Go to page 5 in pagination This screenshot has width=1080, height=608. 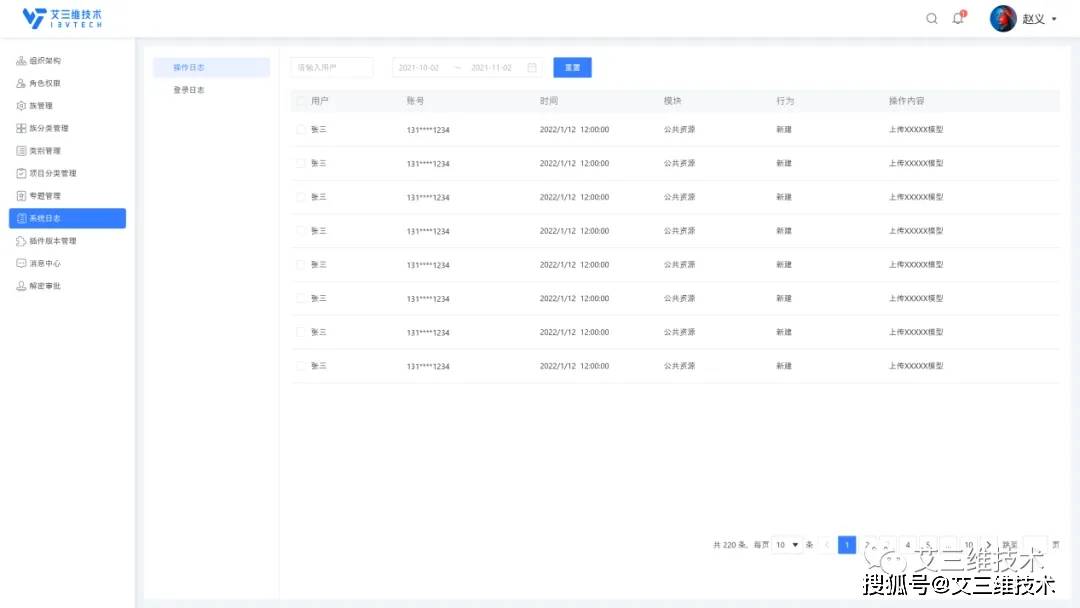[928, 545]
